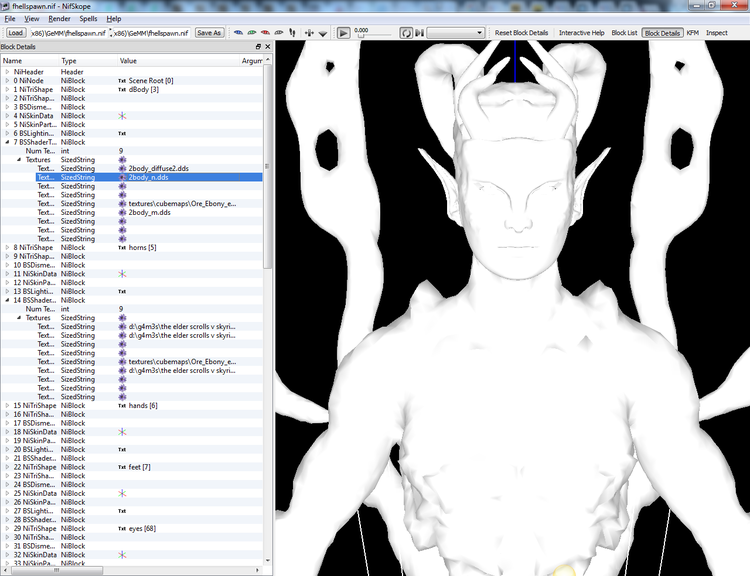Click Txt icon beside feet [7]
Screen dimensions: 750x576
click(x=122, y=467)
